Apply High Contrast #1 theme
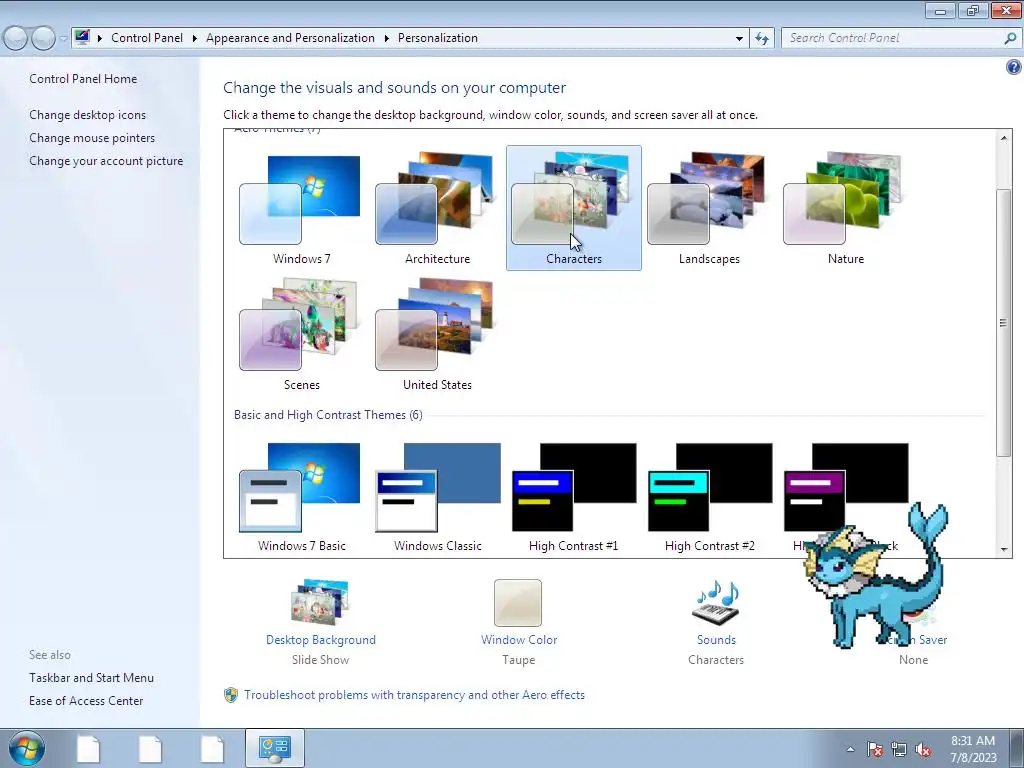 [x=573, y=498]
